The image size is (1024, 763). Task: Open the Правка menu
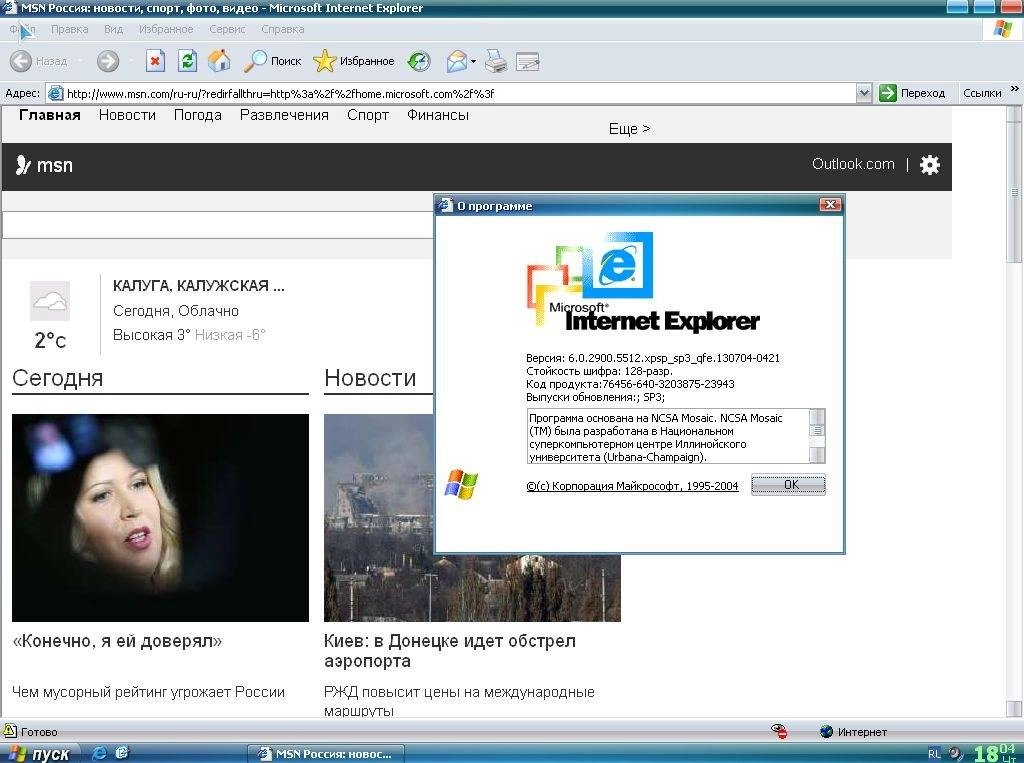point(69,29)
